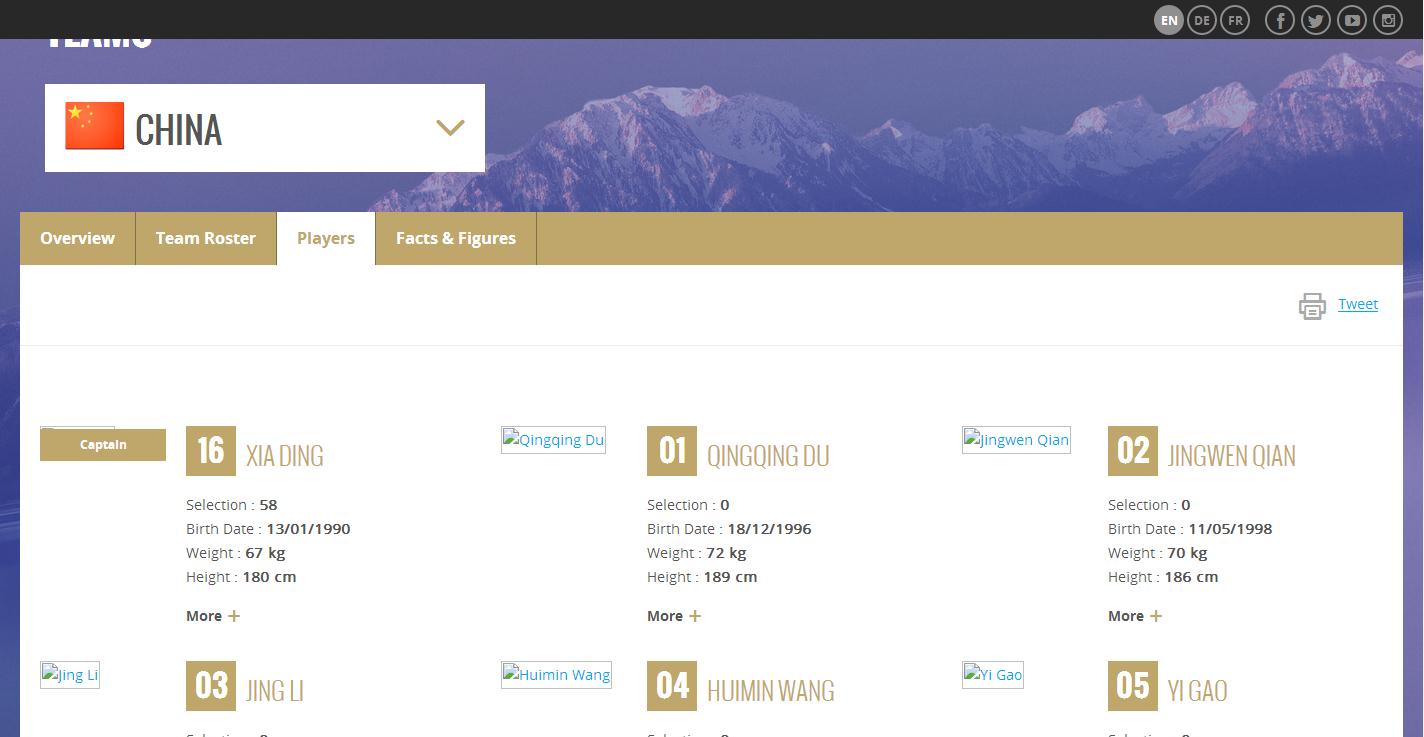Click weight value 67 kg

pyautogui.click(x=265, y=553)
